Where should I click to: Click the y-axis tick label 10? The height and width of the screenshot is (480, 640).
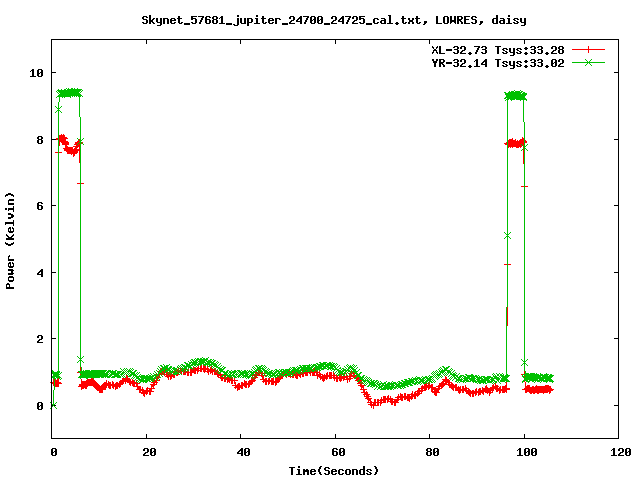point(36,73)
